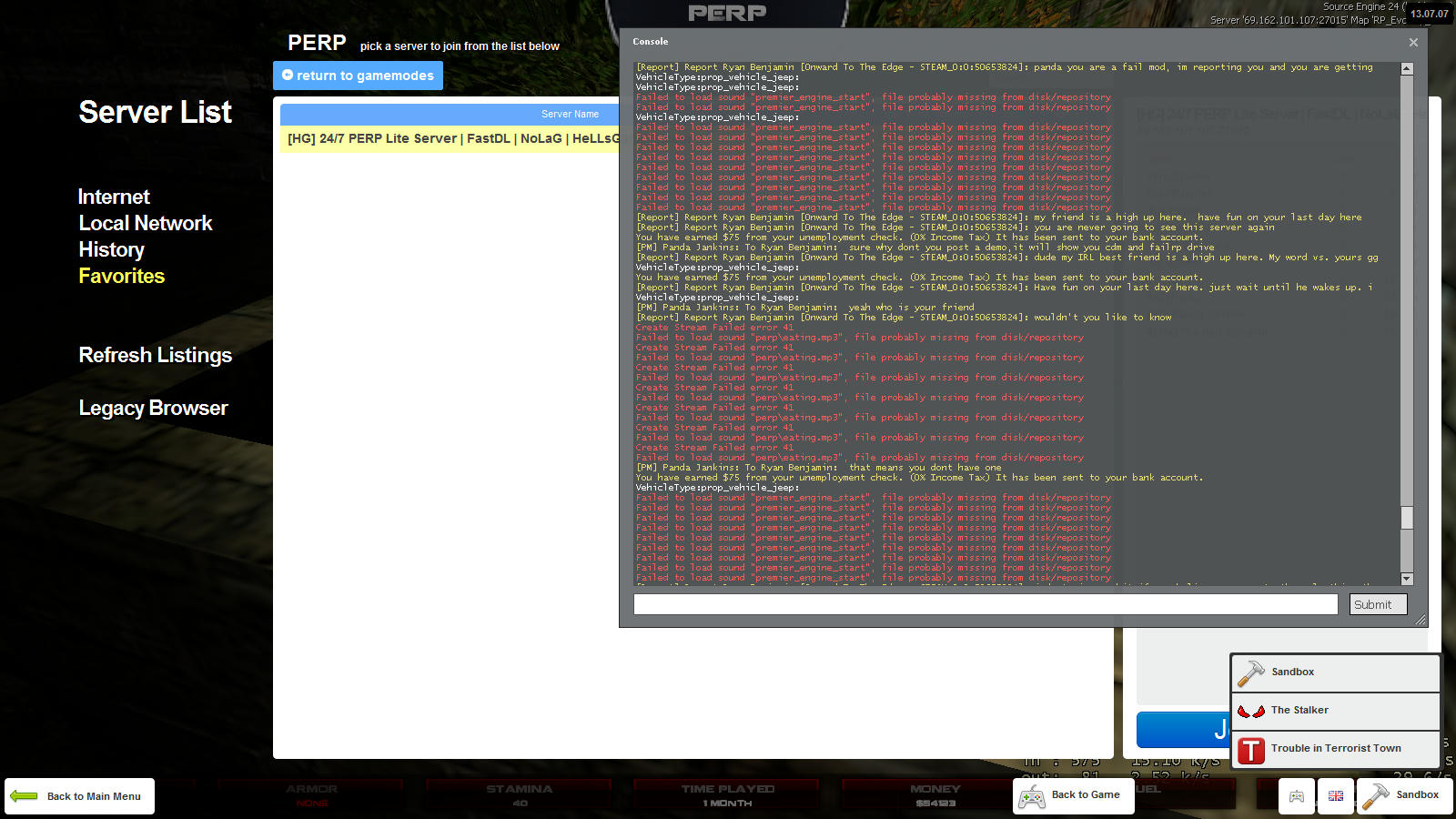The image size is (1456, 819).
Task: Open the Sandbox gamemode selector at bottom
Action: tap(1405, 796)
